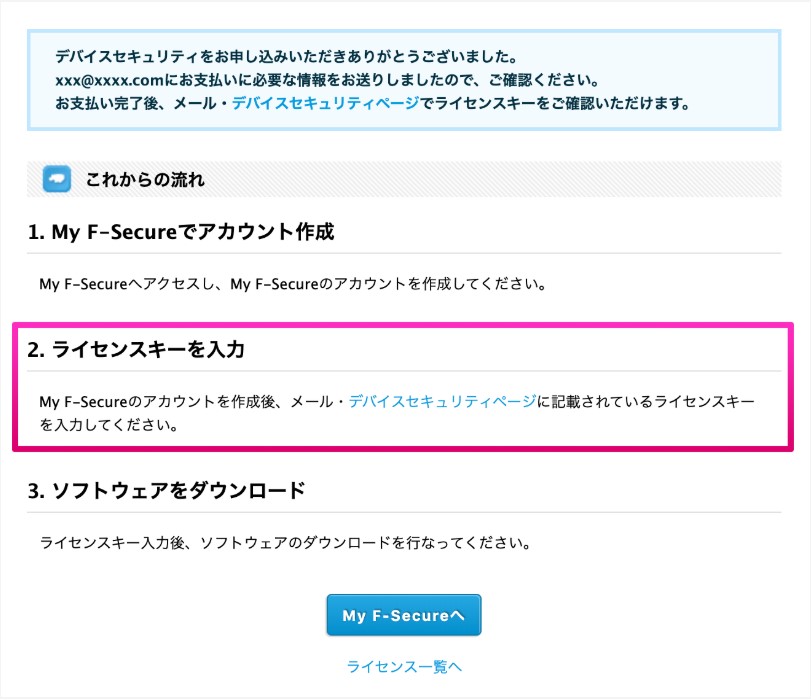This screenshot has height=700, width=811.
Task: Open デバイスセキュリティページ link in step 2 description
Action: 442,401
